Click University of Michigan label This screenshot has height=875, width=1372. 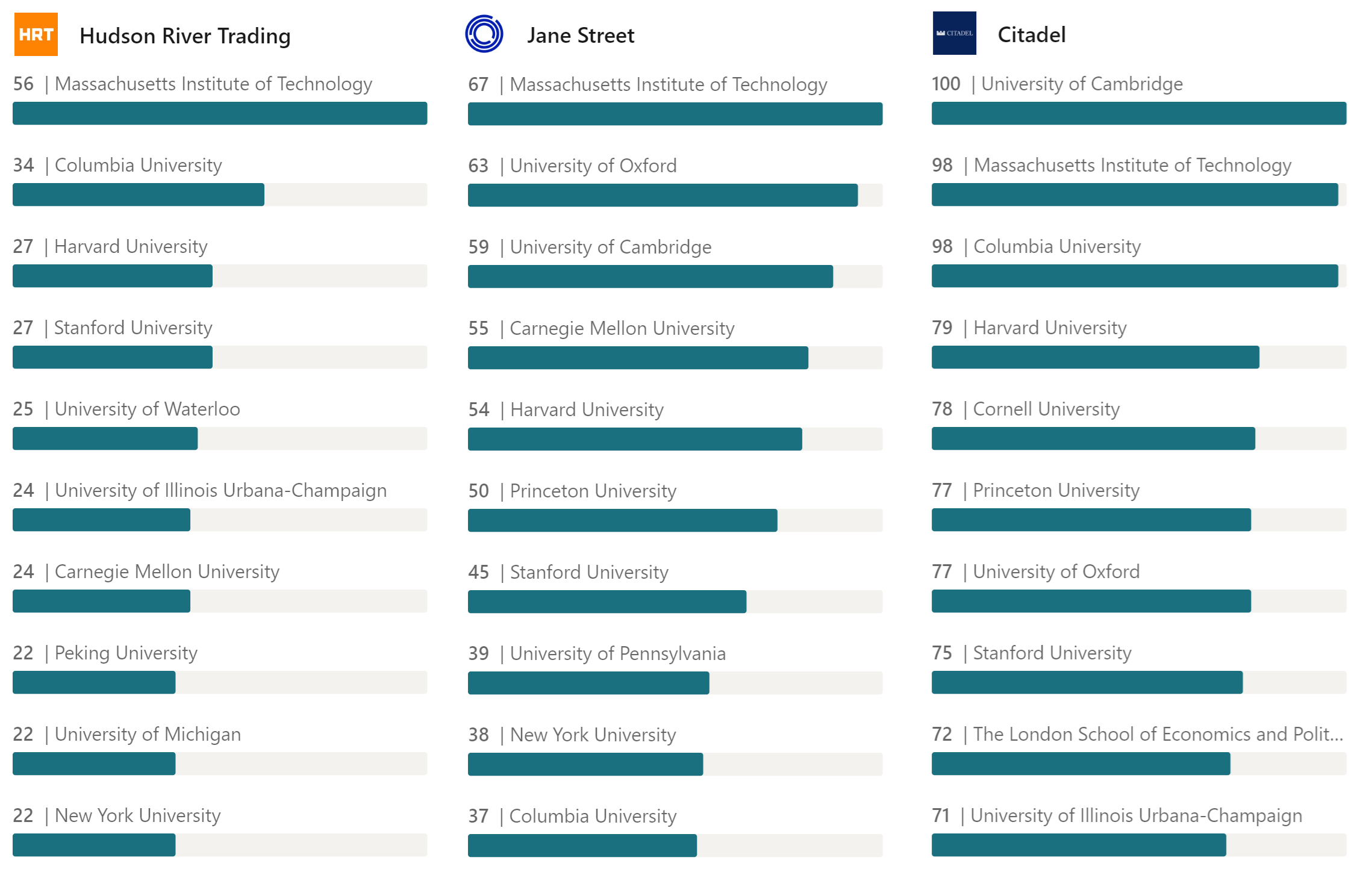(x=148, y=734)
